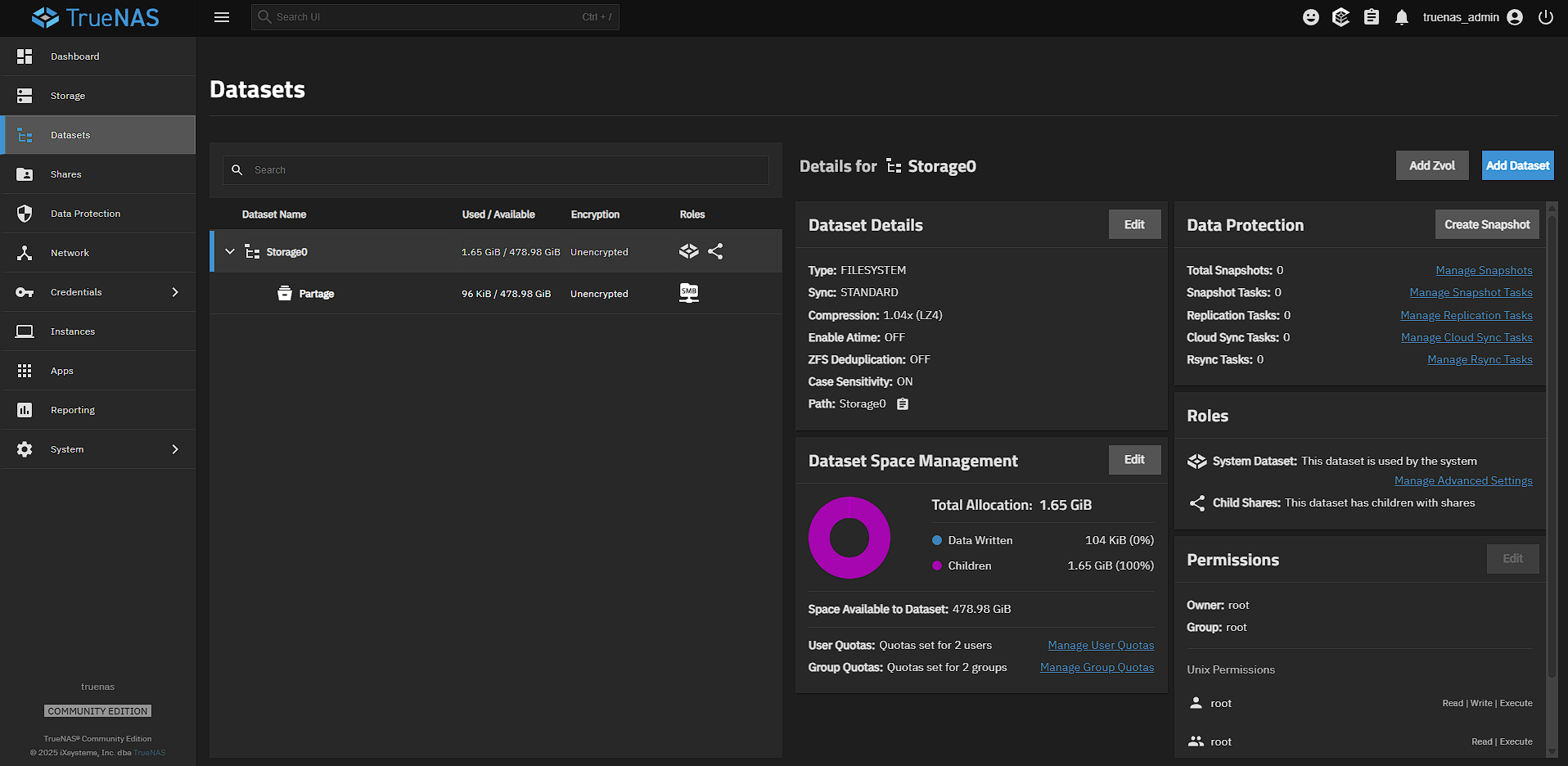Screen dimensions: 1568x766
Task: Click the Search UI field
Action: click(x=435, y=17)
